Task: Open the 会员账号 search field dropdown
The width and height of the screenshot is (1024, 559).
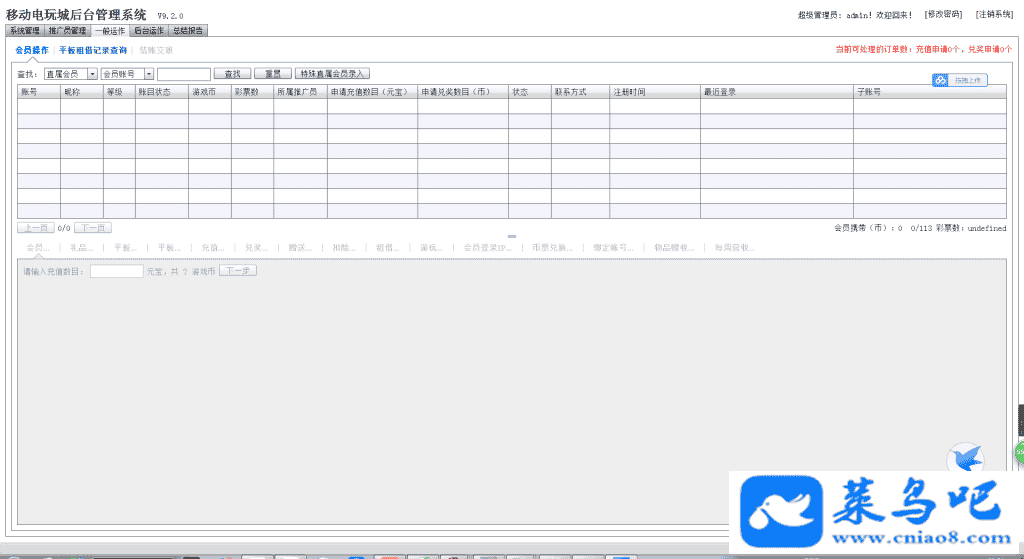Action: (x=127, y=74)
